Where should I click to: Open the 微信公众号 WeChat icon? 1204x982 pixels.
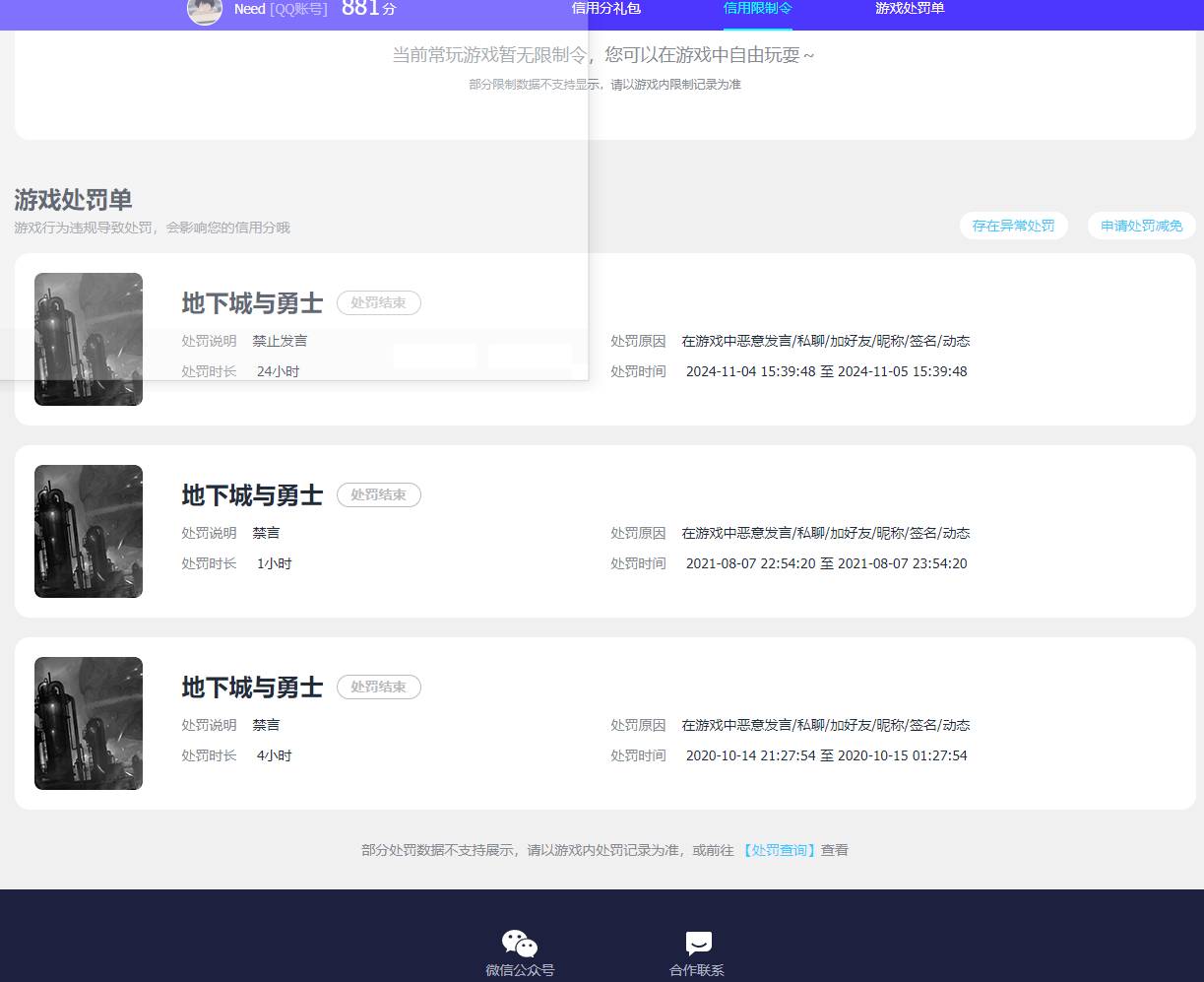tap(519, 943)
